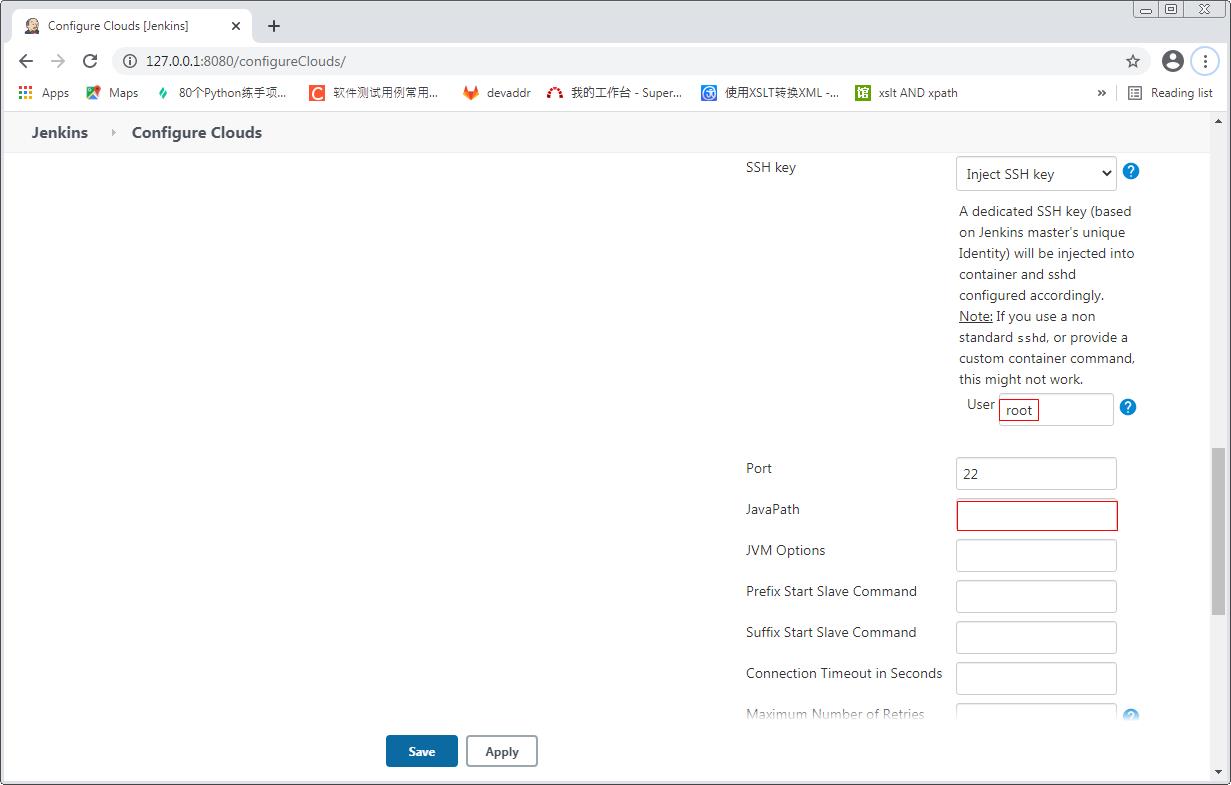
Task: Show more bookmarks chevron
Action: (1102, 93)
